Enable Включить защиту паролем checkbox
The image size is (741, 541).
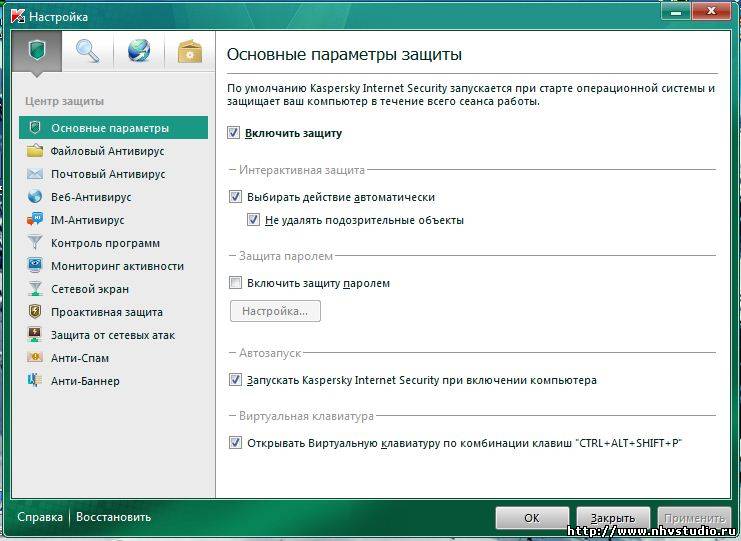click(x=235, y=283)
